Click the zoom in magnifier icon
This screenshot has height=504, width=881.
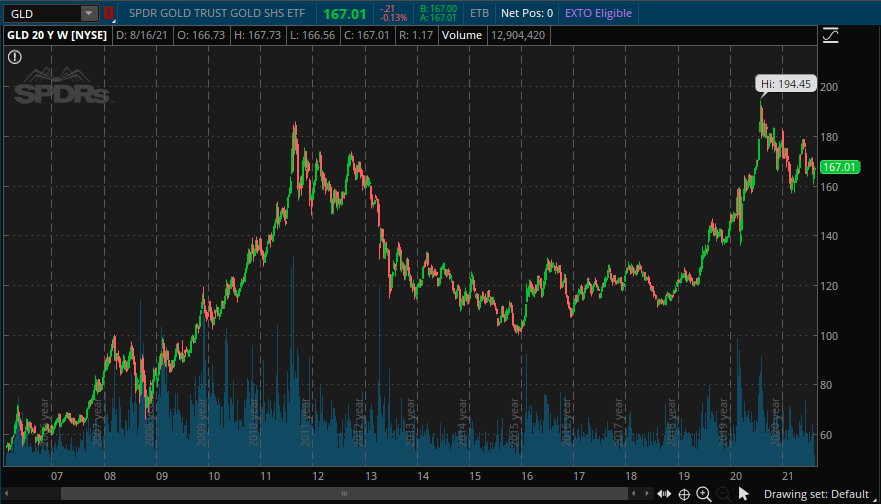(703, 494)
